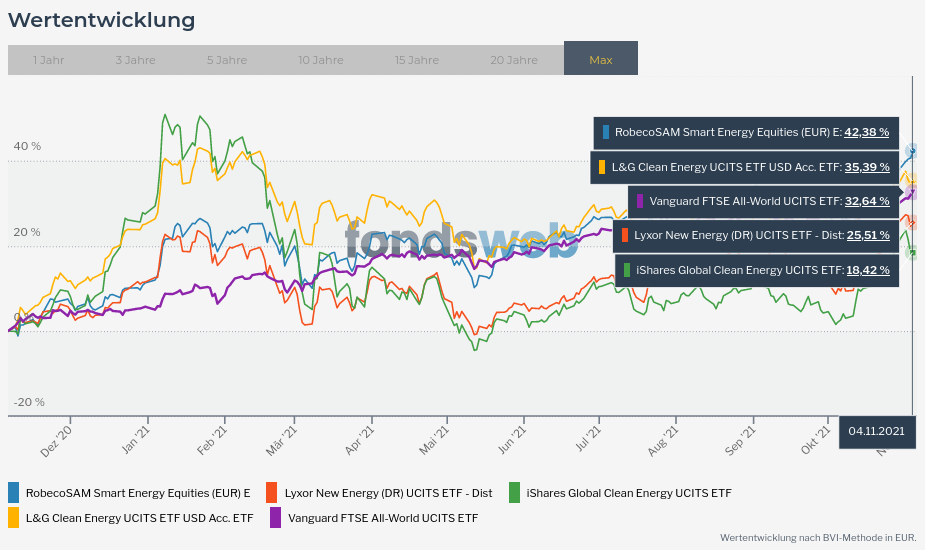Click the blue RobecoSAM legend color square
This screenshot has height=550, width=925.
pos(14,493)
